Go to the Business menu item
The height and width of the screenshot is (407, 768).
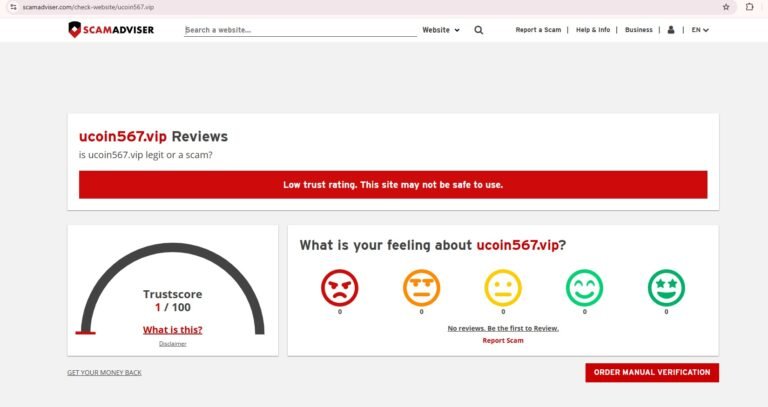coord(638,30)
